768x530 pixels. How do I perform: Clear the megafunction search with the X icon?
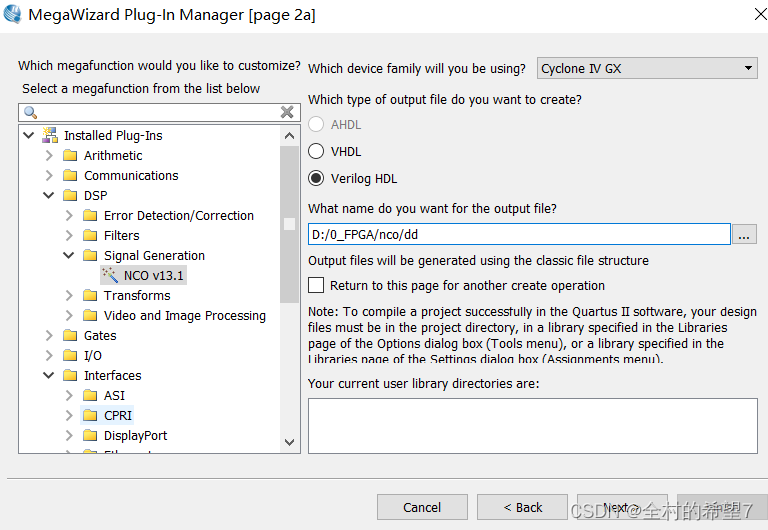287,112
